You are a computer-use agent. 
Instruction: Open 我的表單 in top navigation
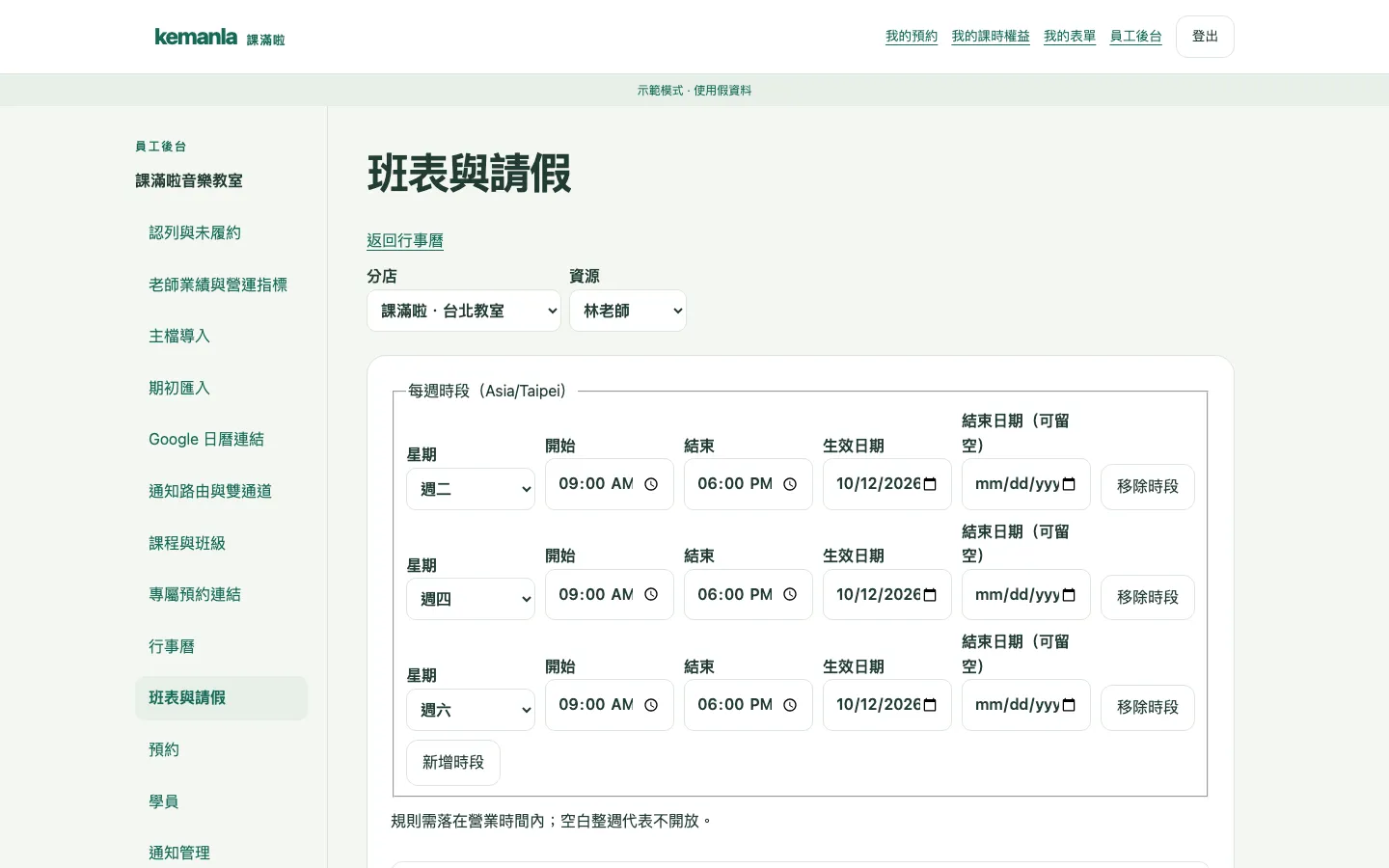pos(1070,37)
